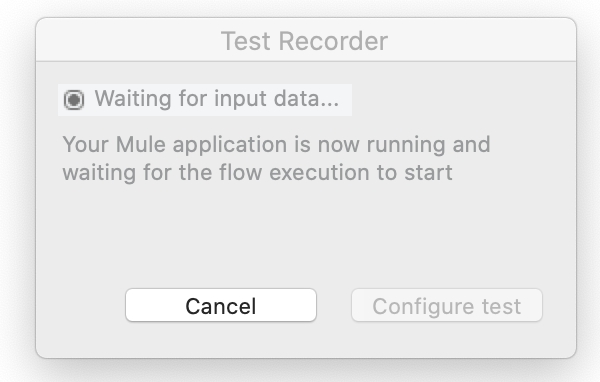Click the Test Recorder title bar
The width and height of the screenshot is (600, 382).
(306, 40)
